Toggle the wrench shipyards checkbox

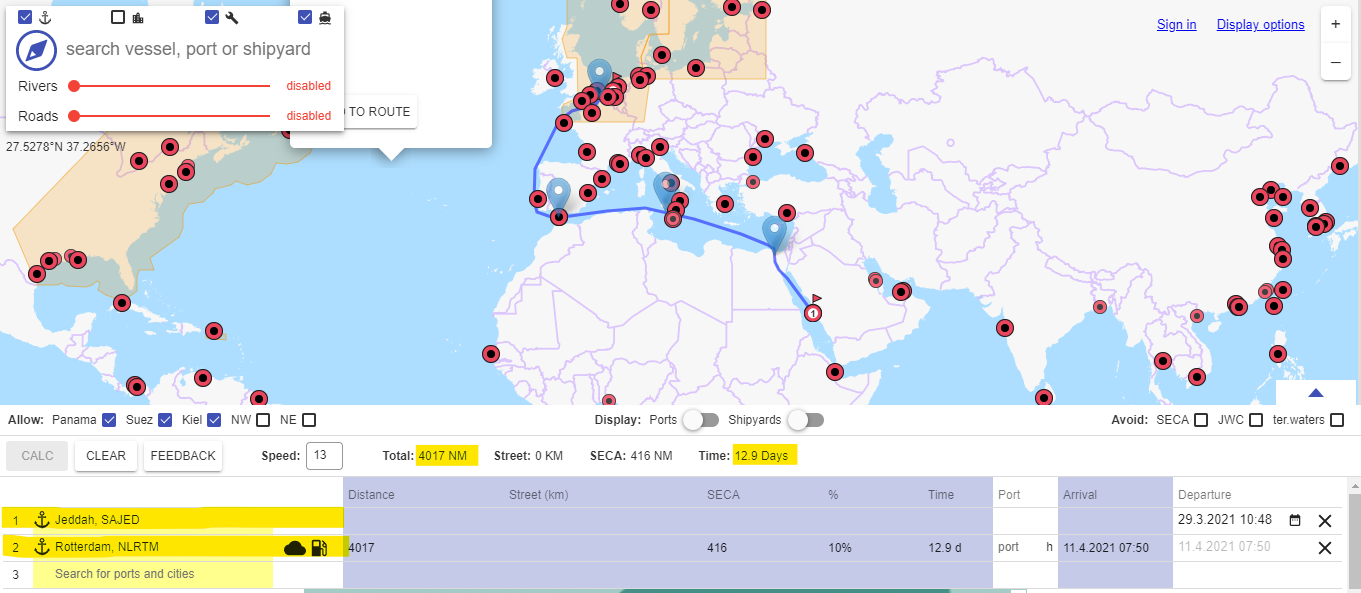(212, 17)
